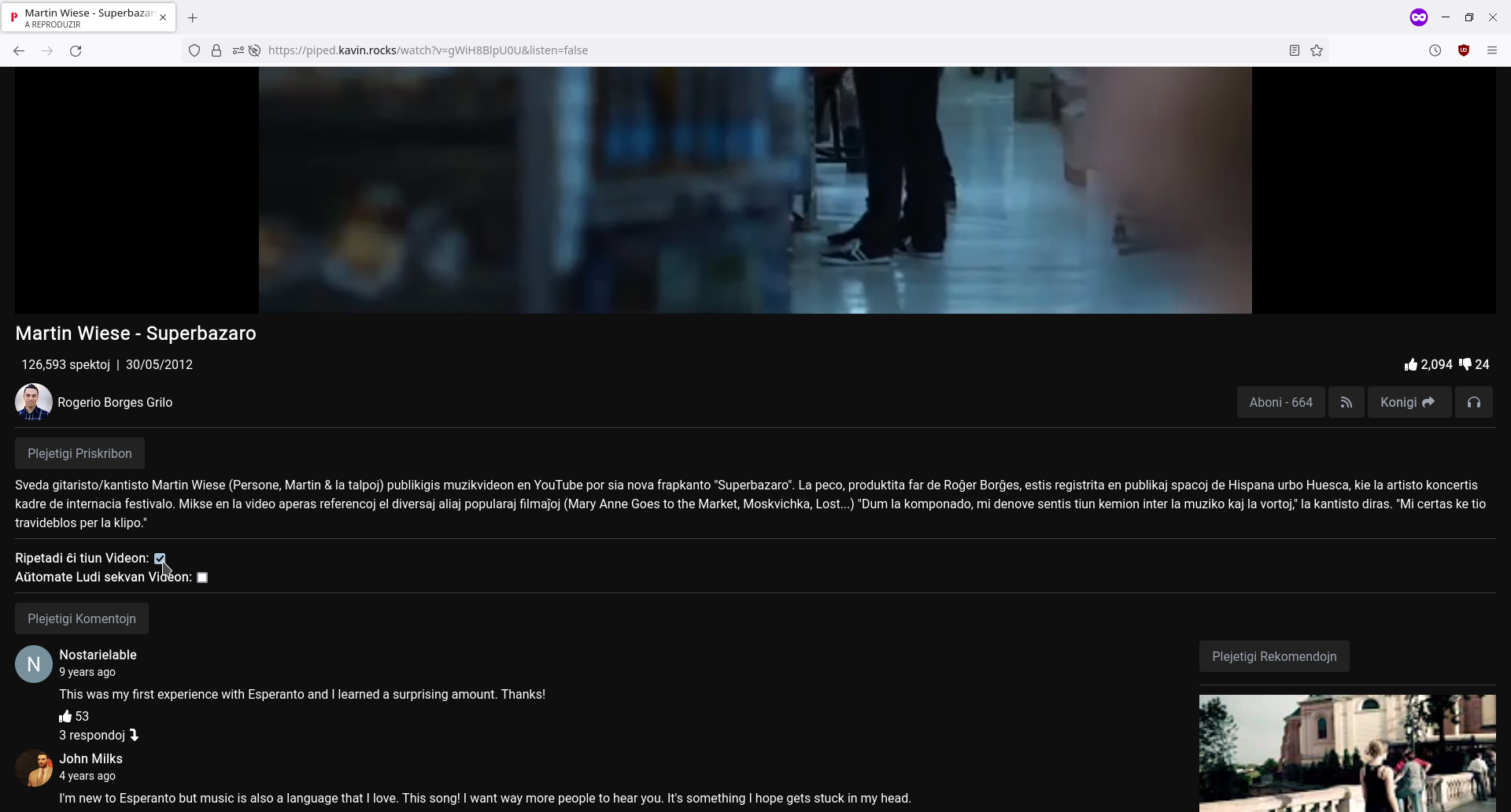Viewport: 1511px width, 812px height.
Task: Open the Nostarielable username link
Action: tap(98, 655)
